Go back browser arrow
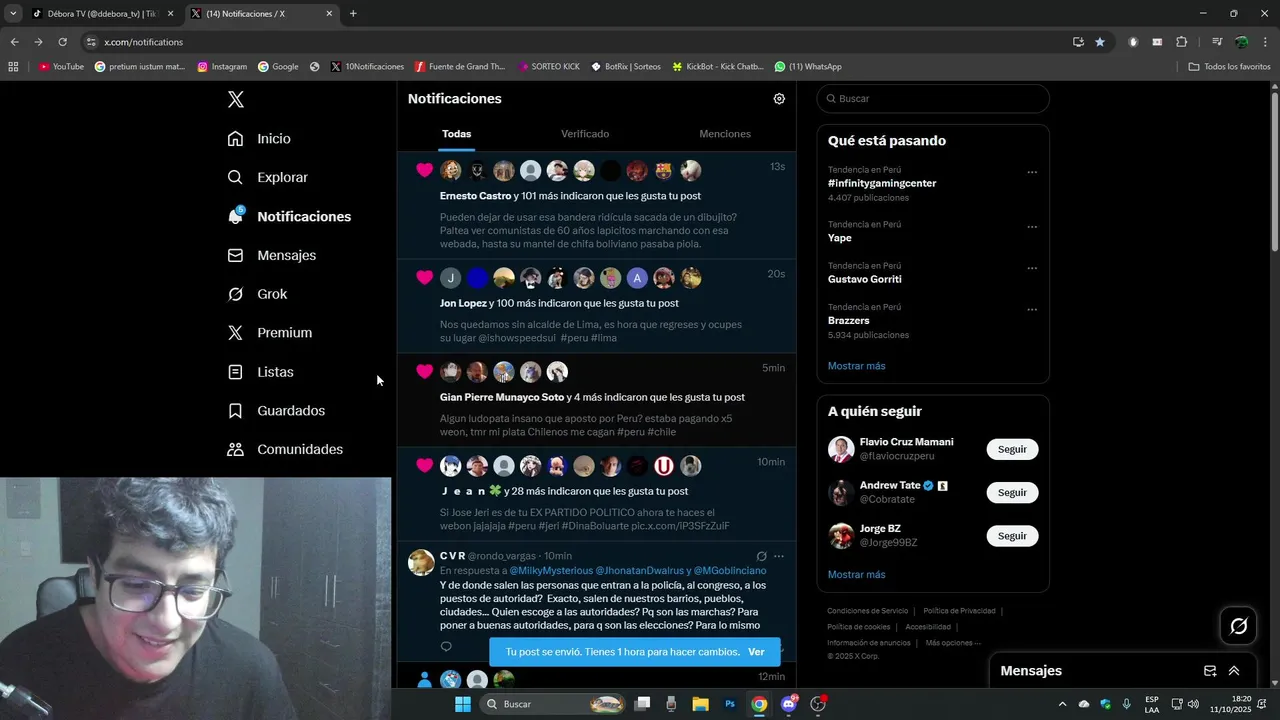This screenshot has width=1280, height=720. point(14,42)
